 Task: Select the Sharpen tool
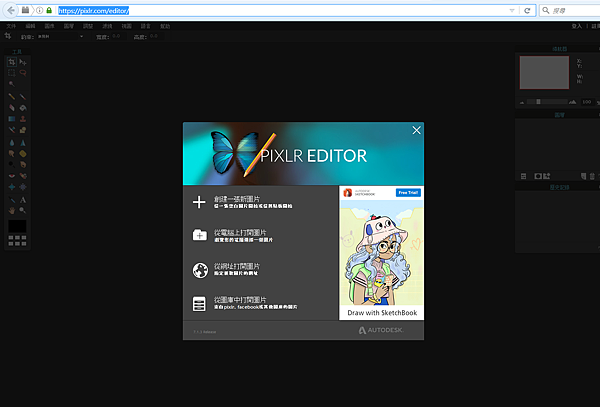(23, 143)
